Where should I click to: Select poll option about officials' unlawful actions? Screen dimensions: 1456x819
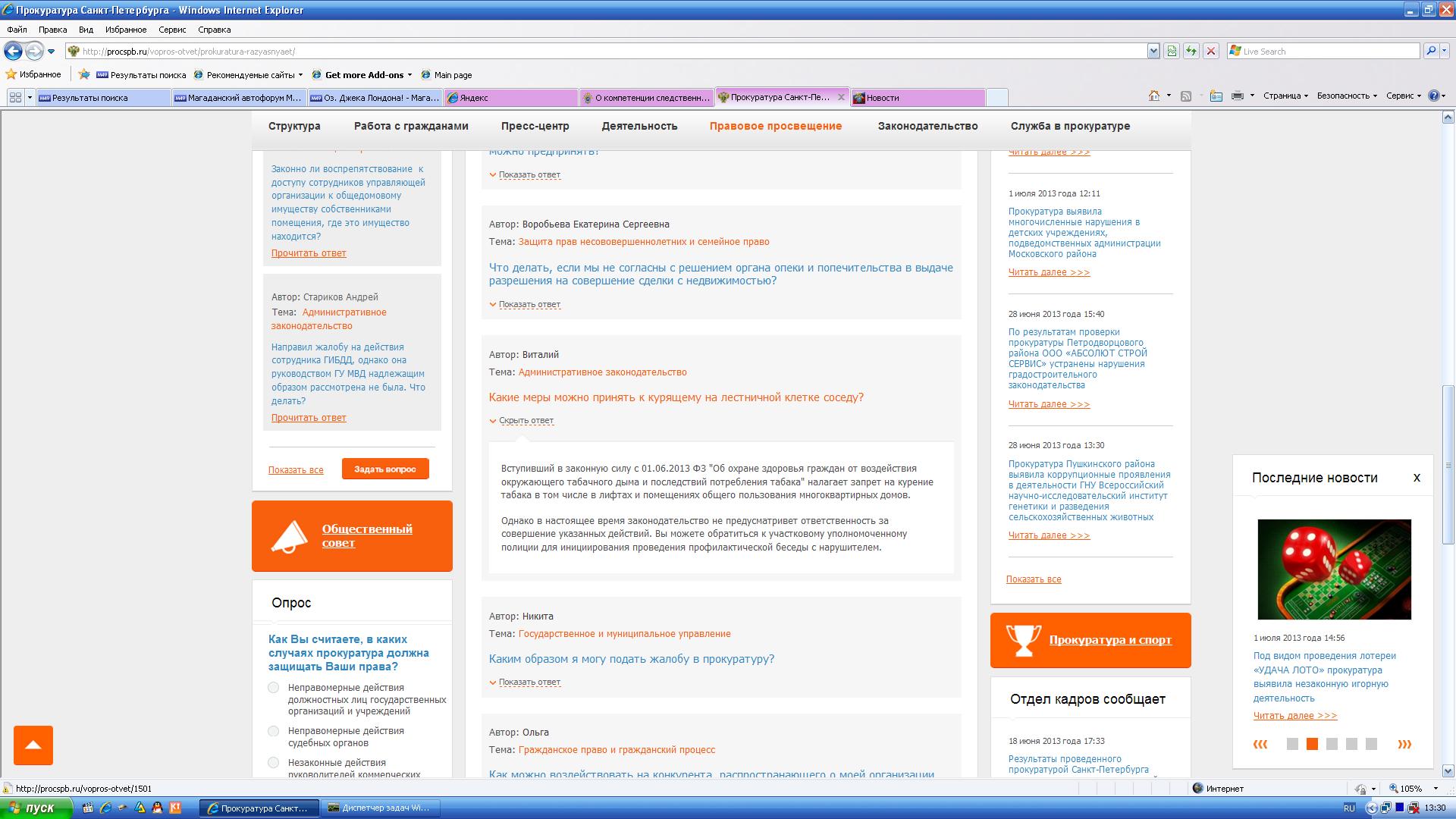273,688
